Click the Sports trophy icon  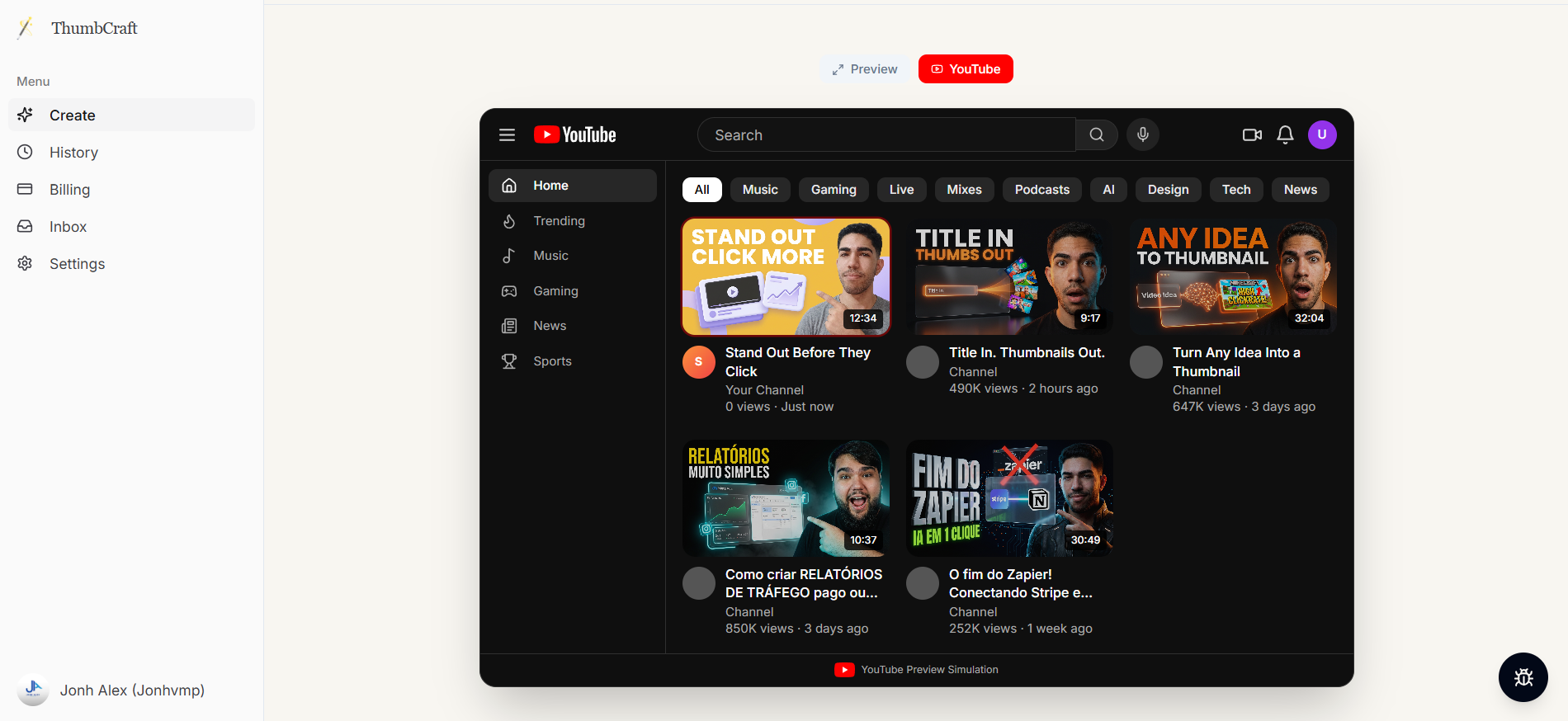click(509, 361)
